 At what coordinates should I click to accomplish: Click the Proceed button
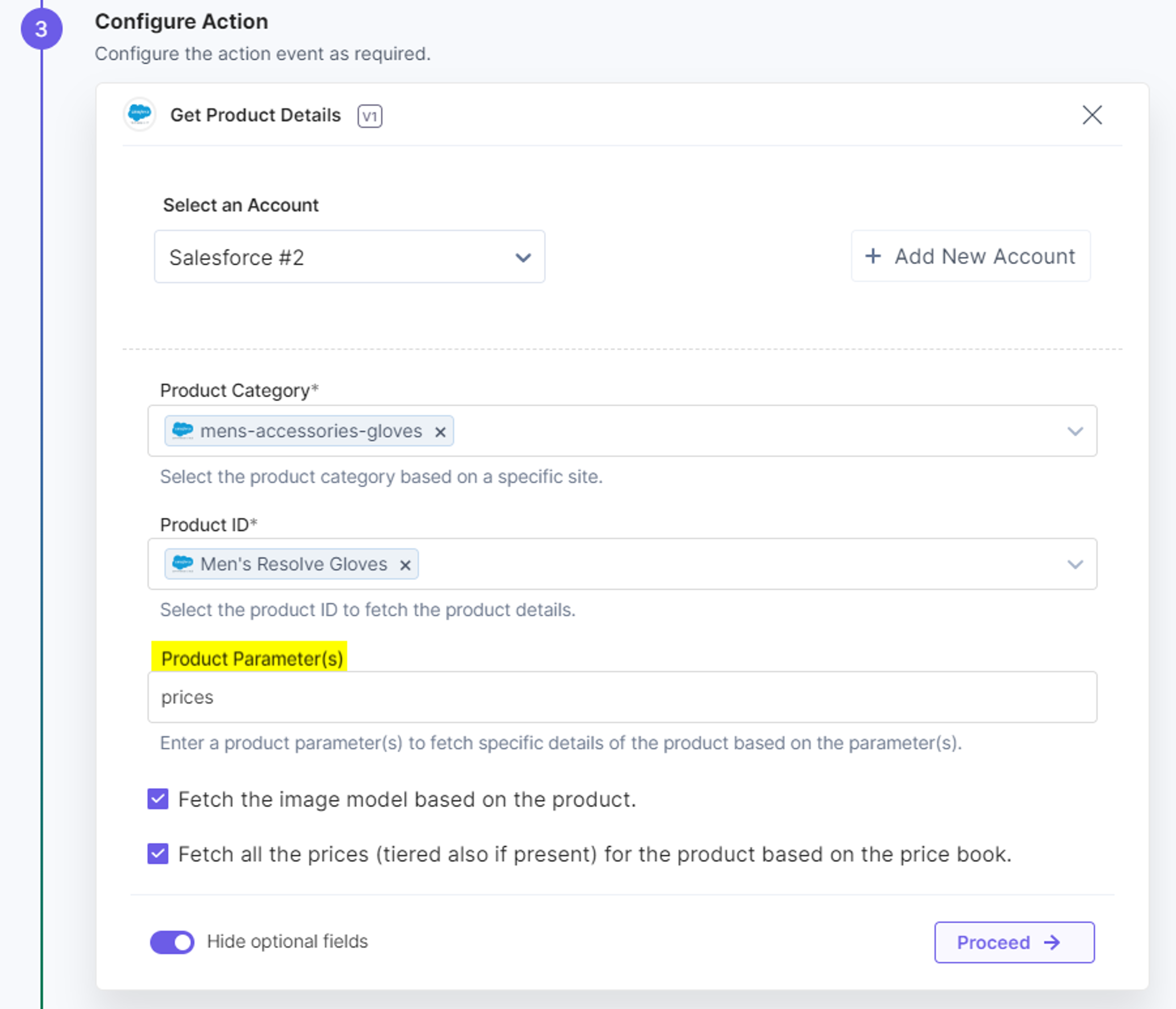tap(1014, 942)
